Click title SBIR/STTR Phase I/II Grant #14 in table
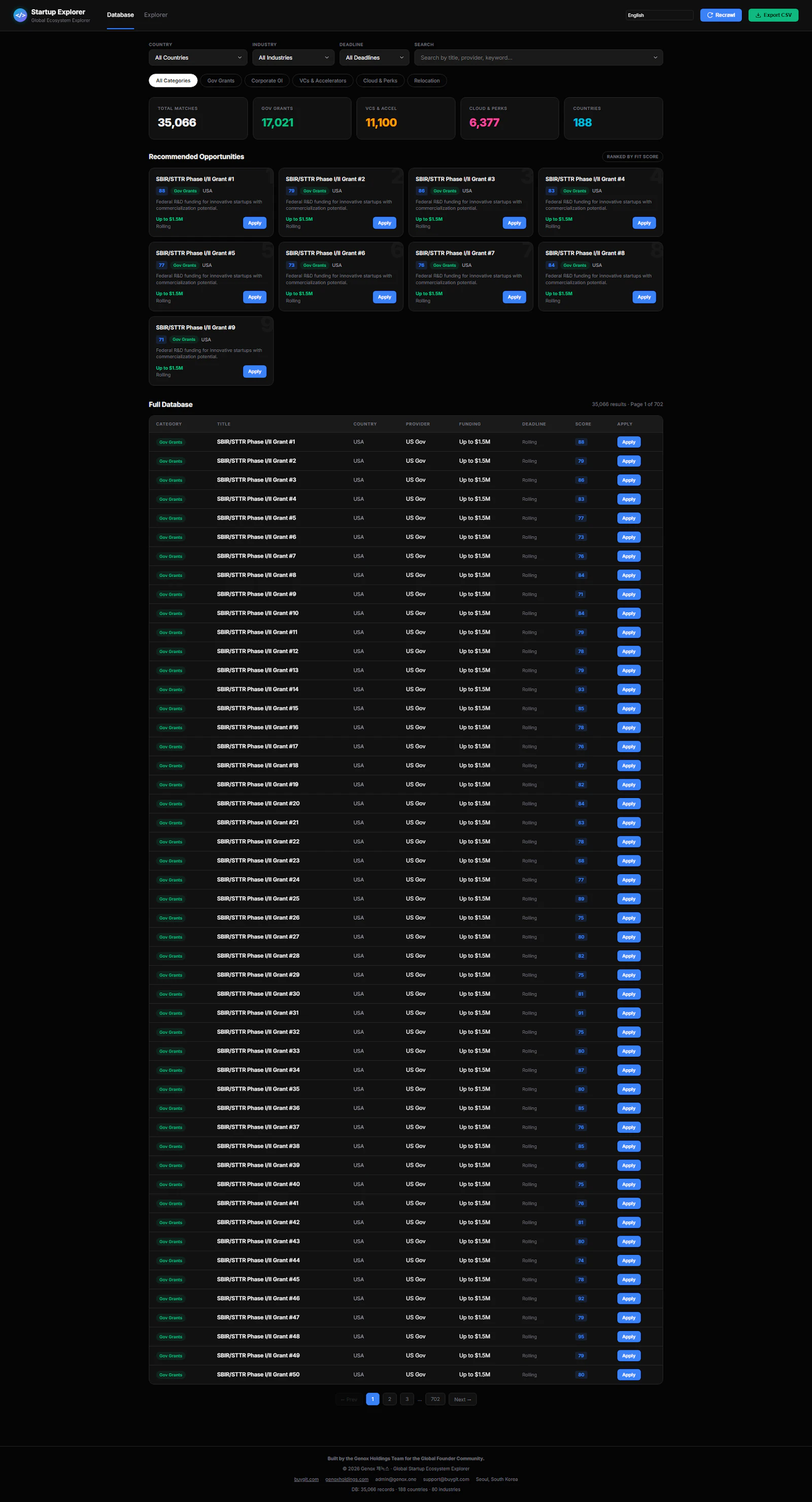Viewport: 812px width, 1502px height. point(258,689)
